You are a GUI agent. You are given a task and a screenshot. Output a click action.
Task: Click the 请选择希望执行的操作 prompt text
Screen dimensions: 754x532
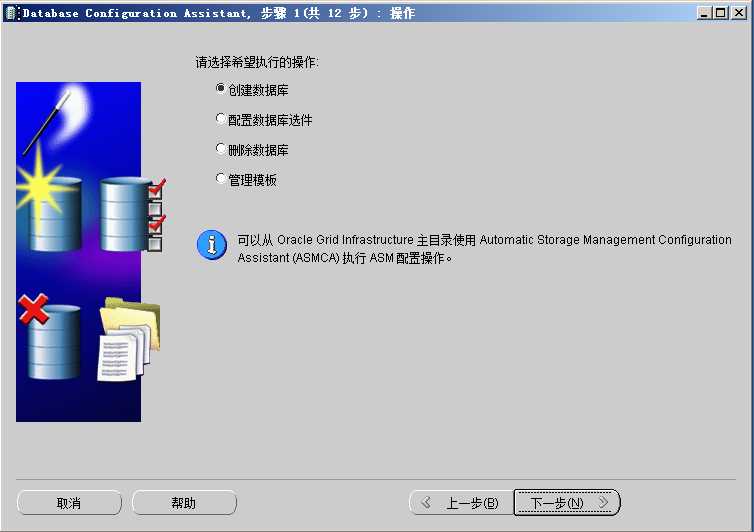(257, 62)
